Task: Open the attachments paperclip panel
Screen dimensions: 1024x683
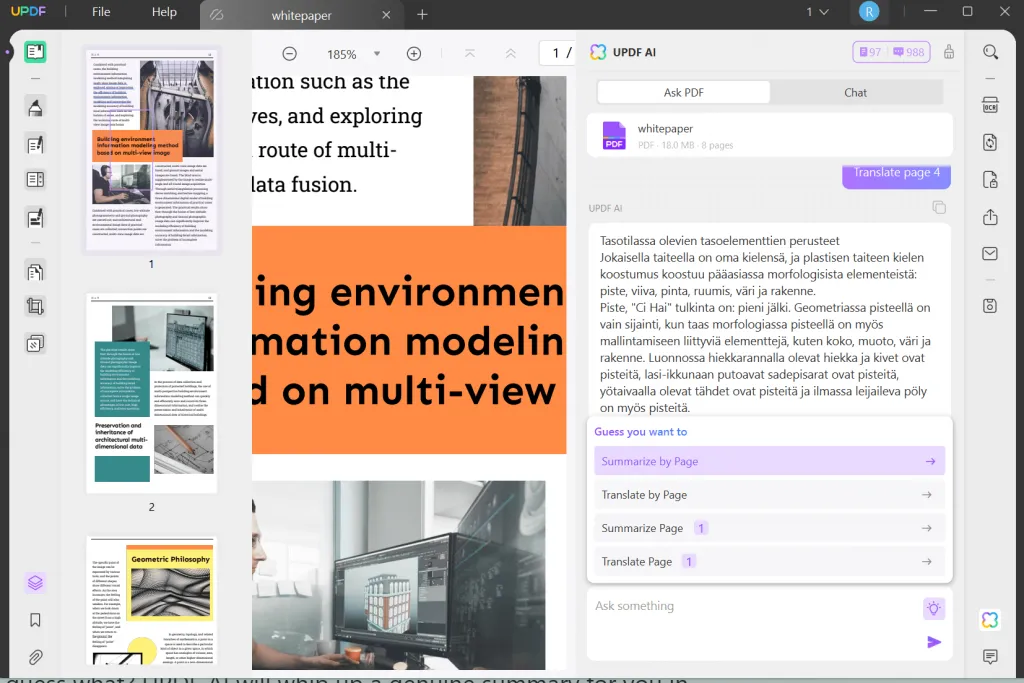Action: tap(35, 657)
